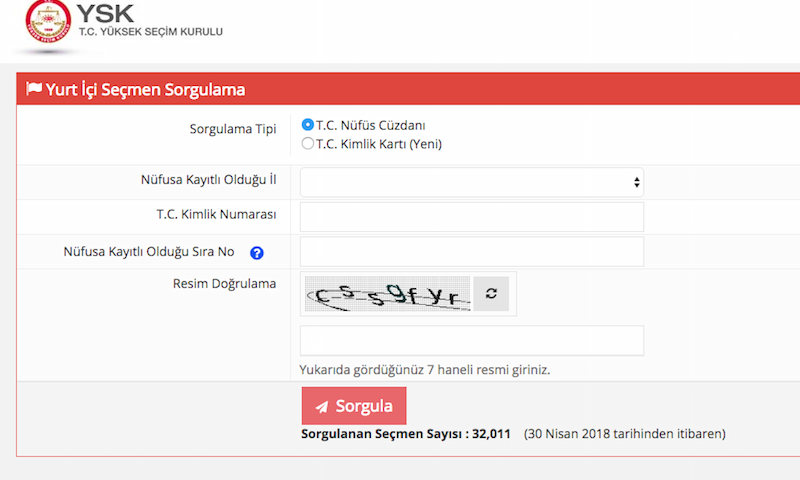Click the T.C. Nüfus Cüzdanı label text
The width and height of the screenshot is (800, 480).
(x=370, y=125)
